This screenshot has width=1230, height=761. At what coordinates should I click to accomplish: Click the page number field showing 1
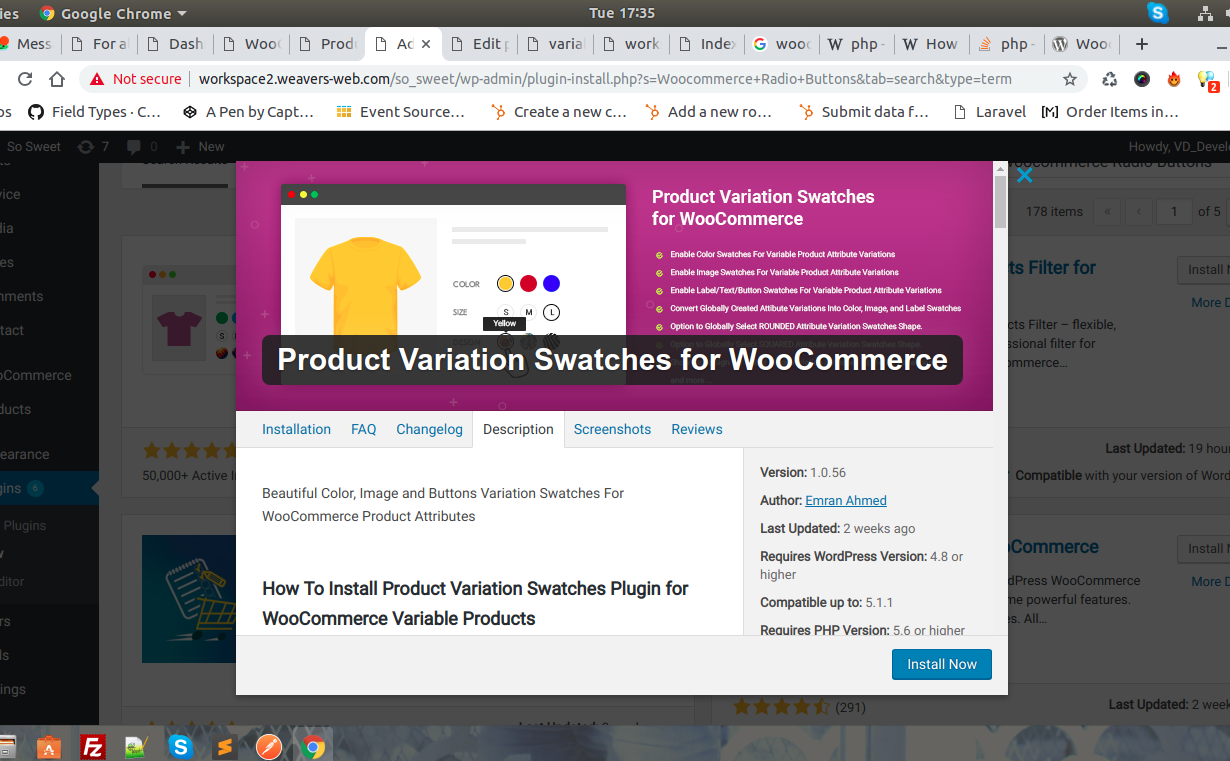coord(1175,211)
